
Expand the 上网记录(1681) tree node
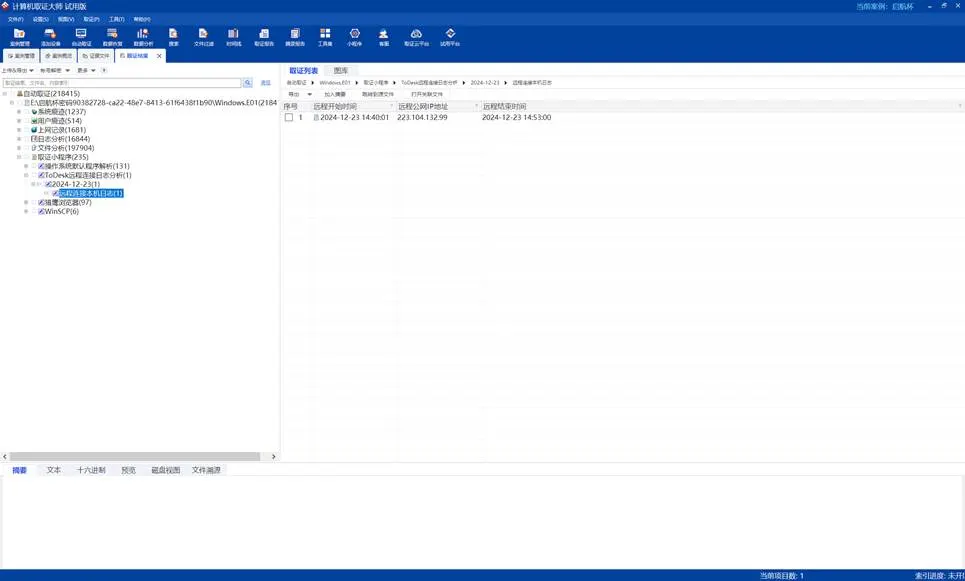tap(18, 130)
